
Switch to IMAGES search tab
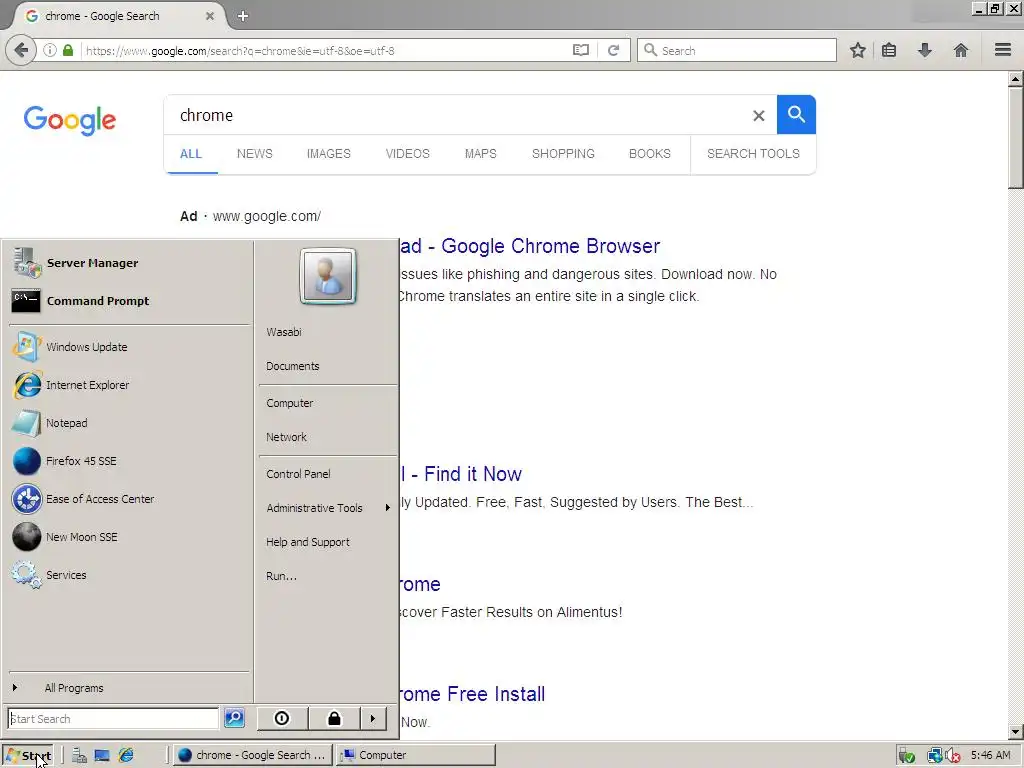pyautogui.click(x=328, y=153)
